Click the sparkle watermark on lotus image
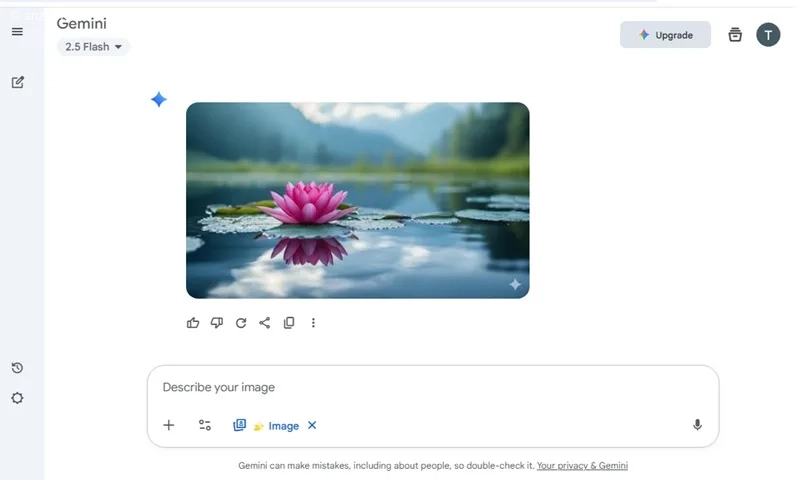This screenshot has height=480, width=800. 515,284
